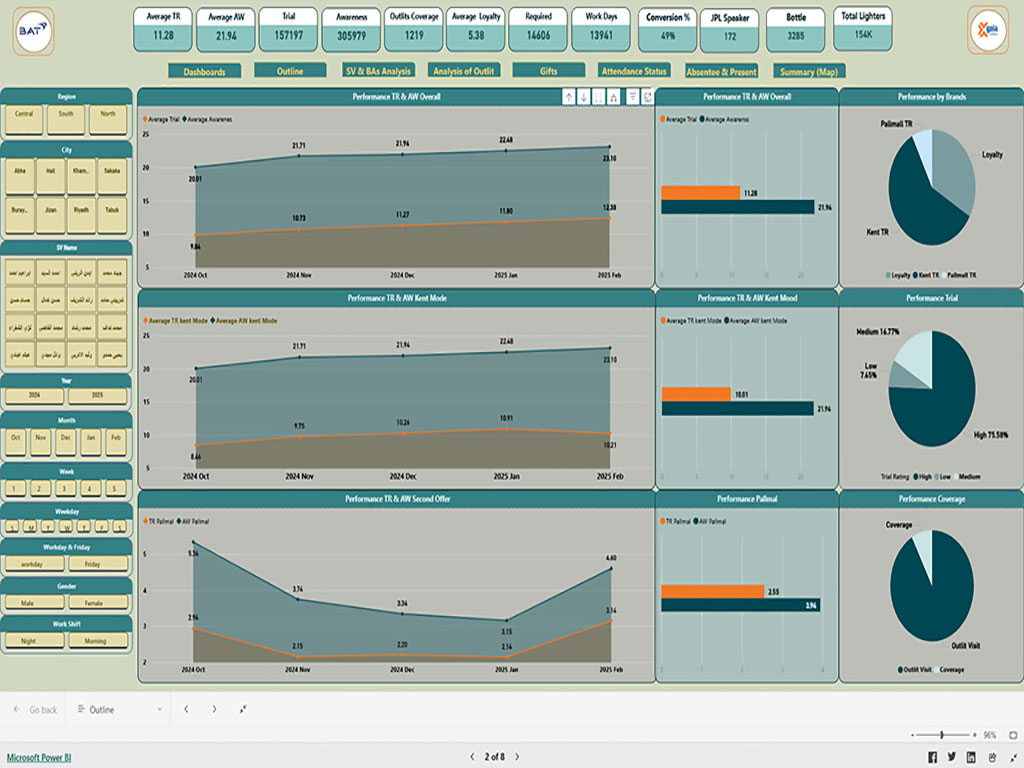Click the zoom slider handle
Viewport: 1024px width, 768px height.
click(x=942, y=735)
